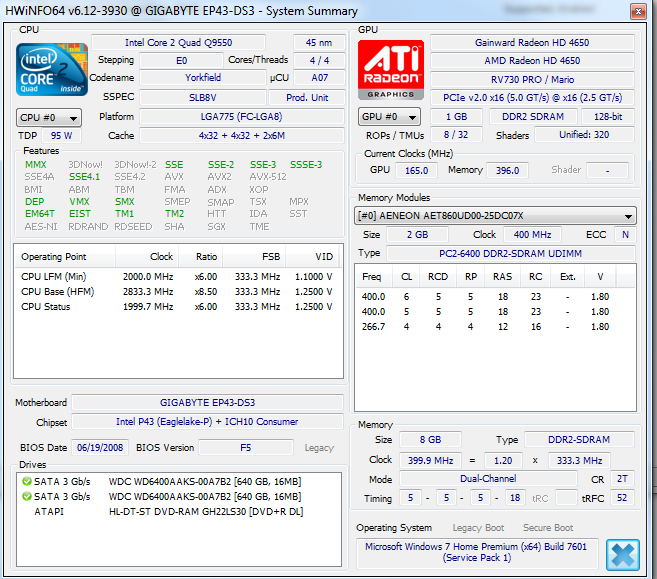Select memory timing row with CL 6
Image resolution: width=657 pixels, height=579 pixels.
[x=494, y=297]
